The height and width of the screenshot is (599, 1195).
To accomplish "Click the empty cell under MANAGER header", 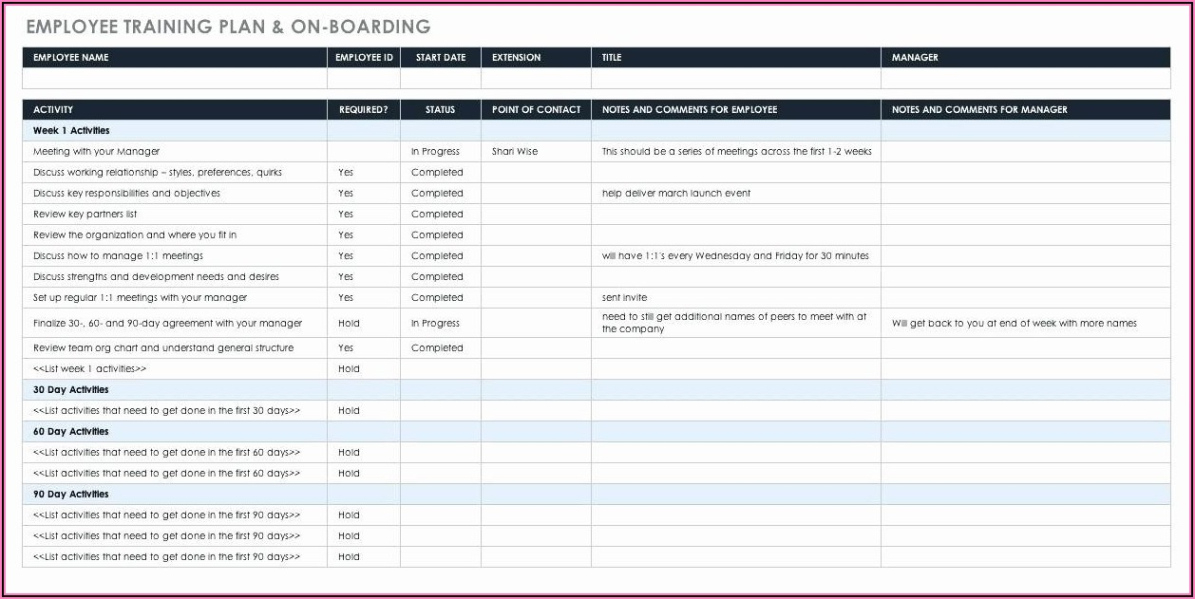I will (x=1026, y=78).
